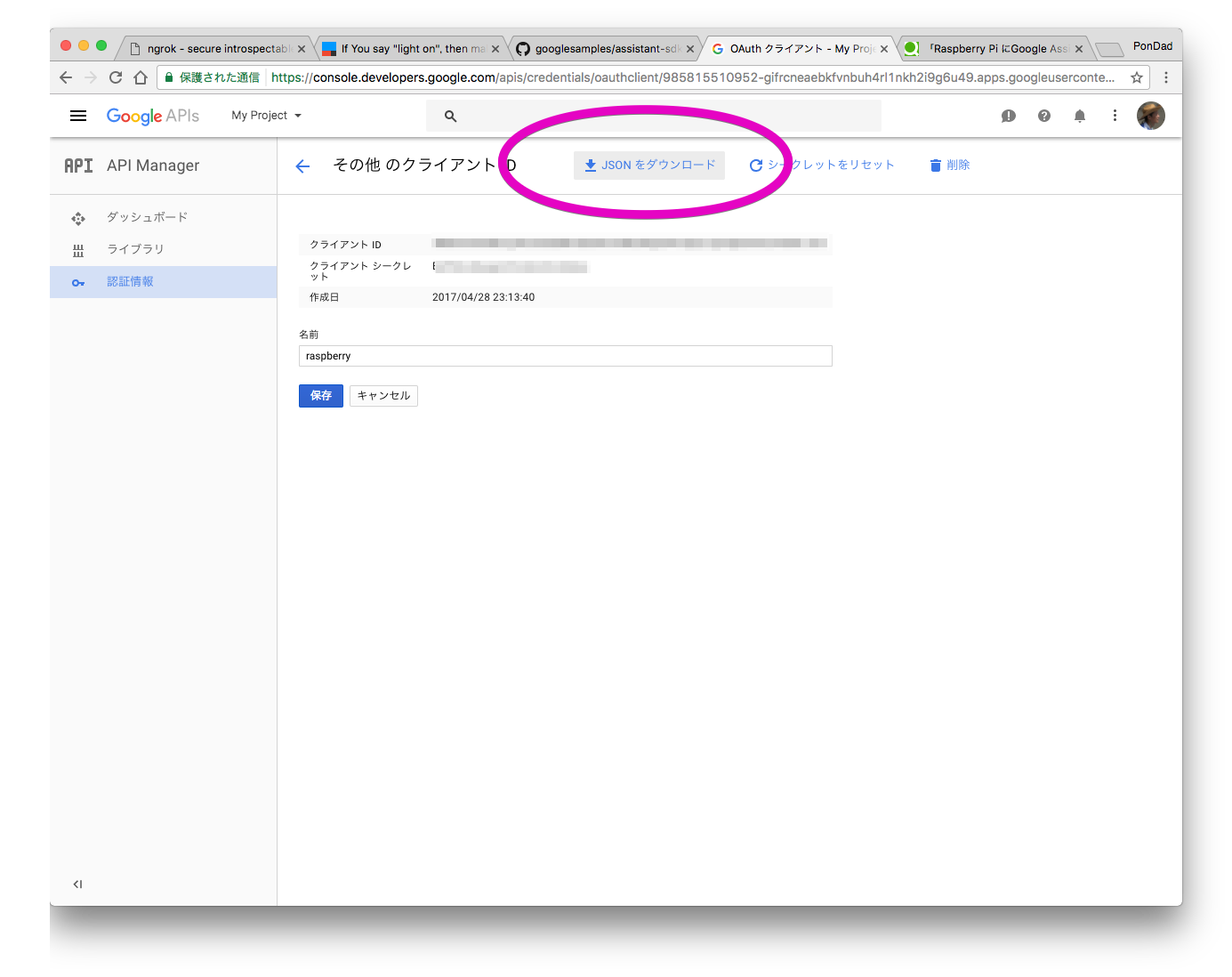This screenshot has height=977, width=1232.
Task: Open the help question-mark icon
Action: pyautogui.click(x=1043, y=116)
